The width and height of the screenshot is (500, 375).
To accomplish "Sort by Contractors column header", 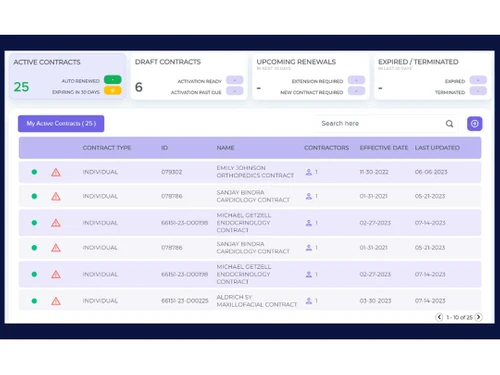I will 326,148.
